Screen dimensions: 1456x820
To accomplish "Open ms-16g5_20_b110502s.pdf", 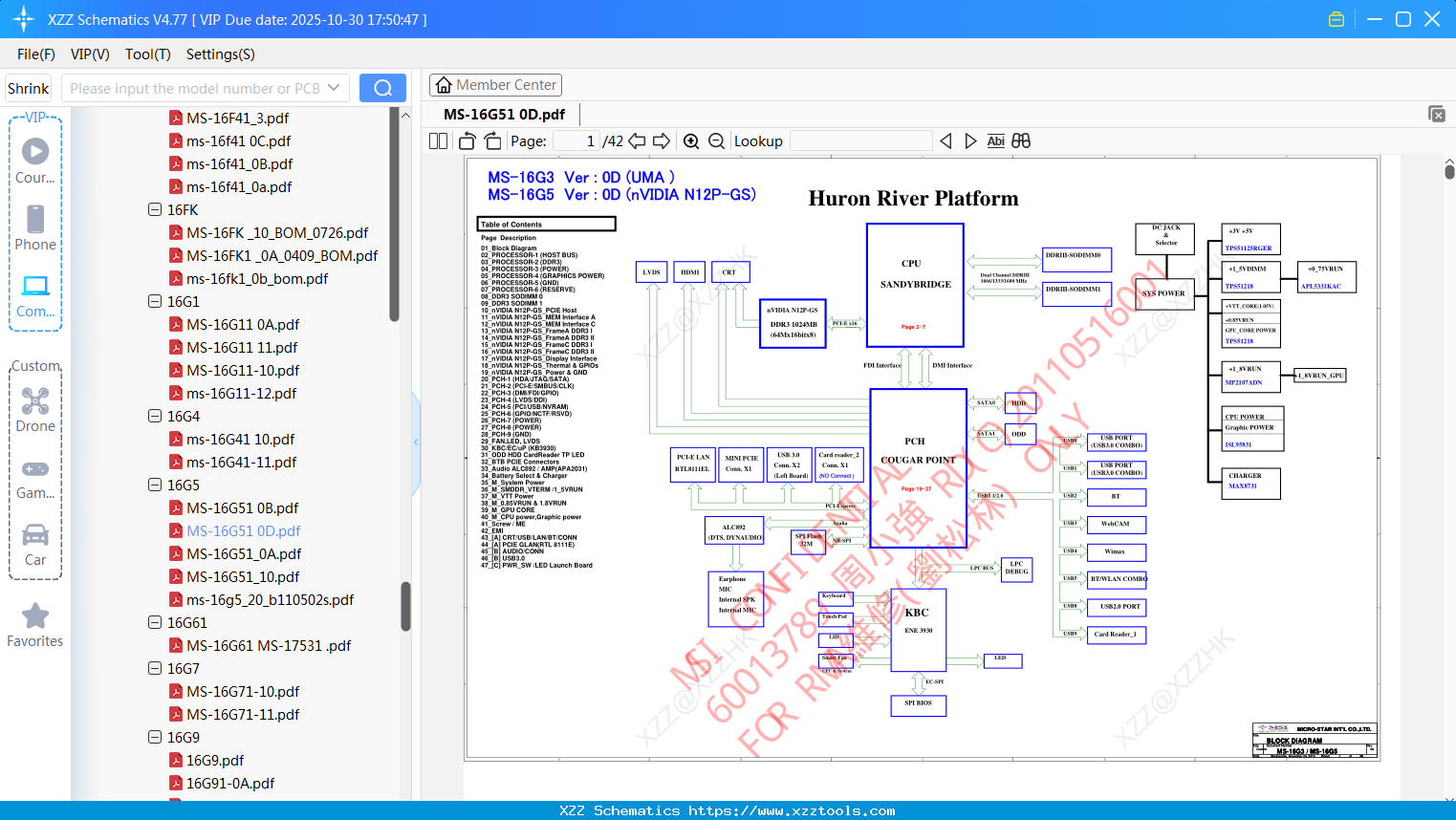I will point(271,599).
